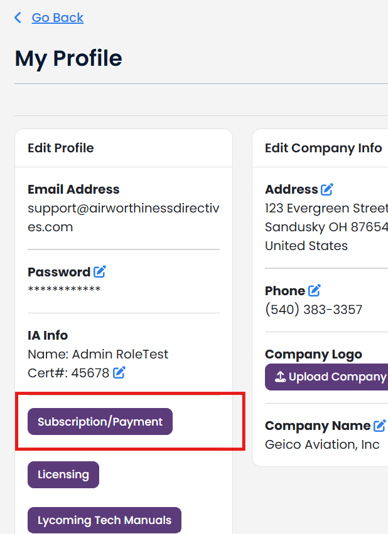Open Lycoming Tech Manuals
The image size is (388, 534).
pyautogui.click(x=104, y=520)
